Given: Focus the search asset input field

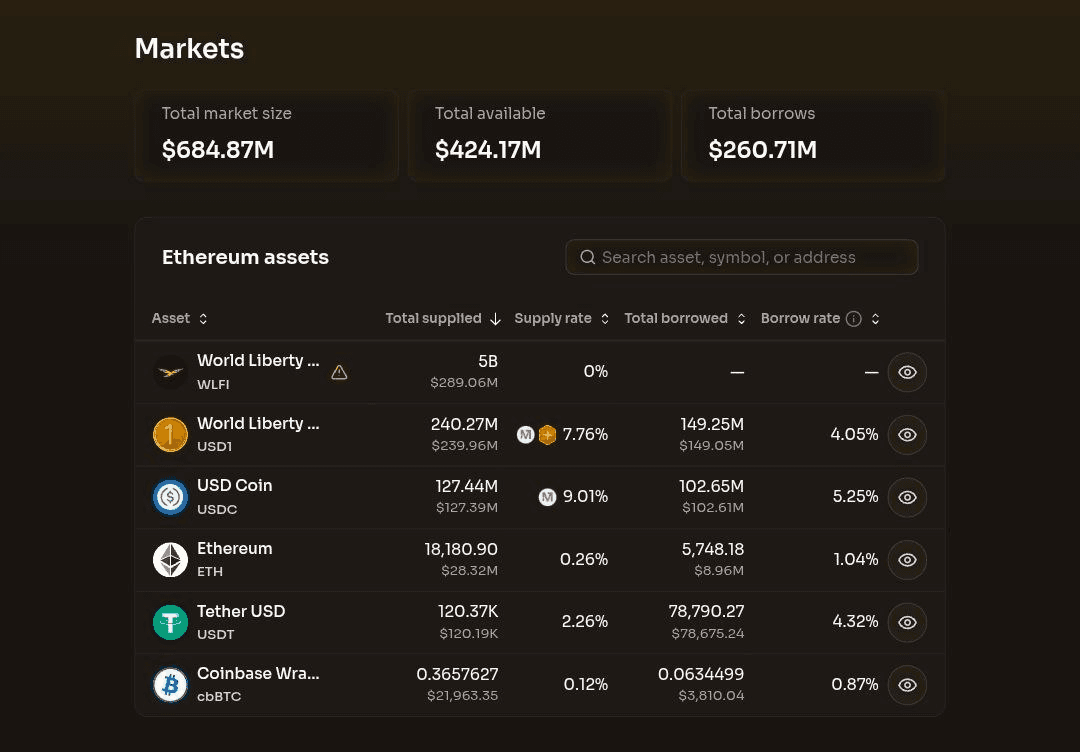Looking at the screenshot, I should tap(742, 257).
